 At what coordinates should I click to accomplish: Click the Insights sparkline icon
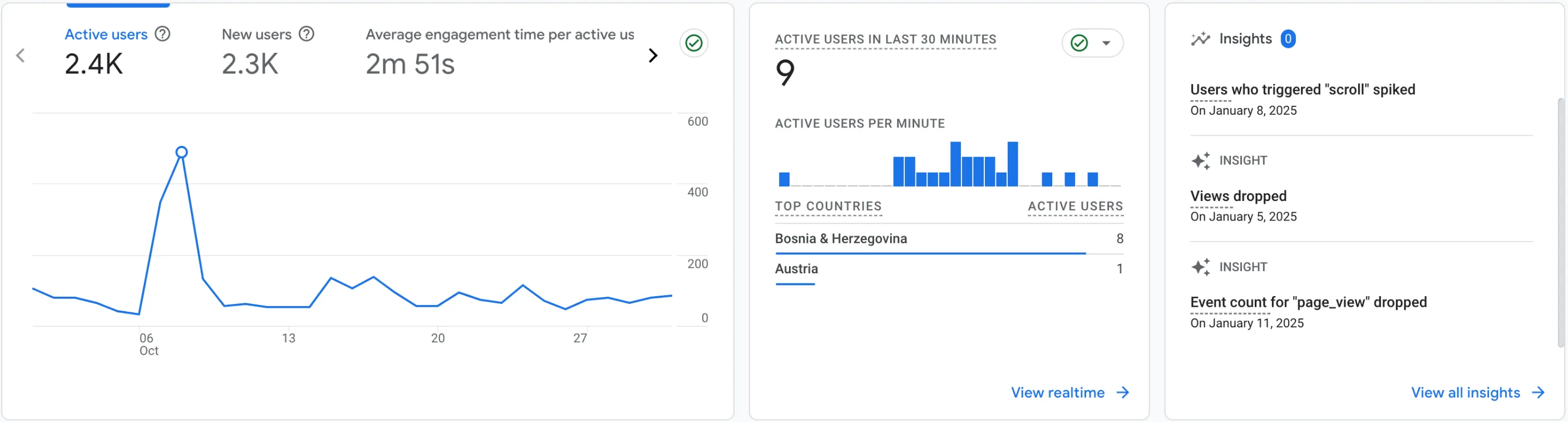tap(1200, 39)
